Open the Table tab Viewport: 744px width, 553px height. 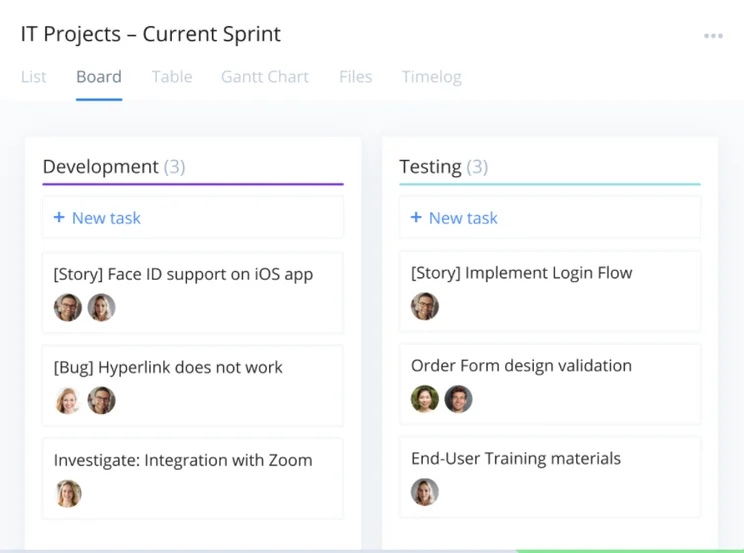[172, 76]
